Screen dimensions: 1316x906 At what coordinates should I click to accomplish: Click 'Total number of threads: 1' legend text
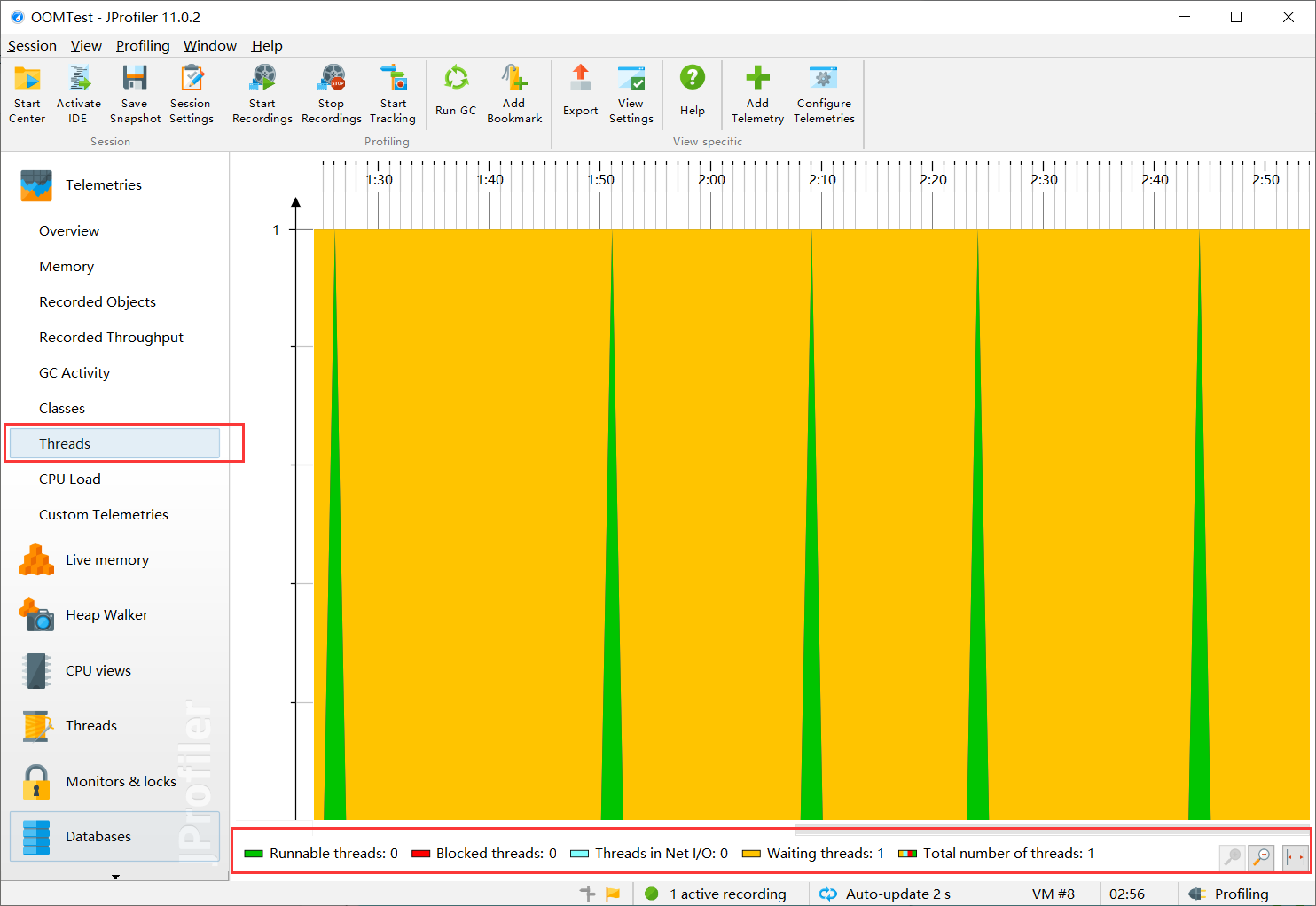point(1009,854)
